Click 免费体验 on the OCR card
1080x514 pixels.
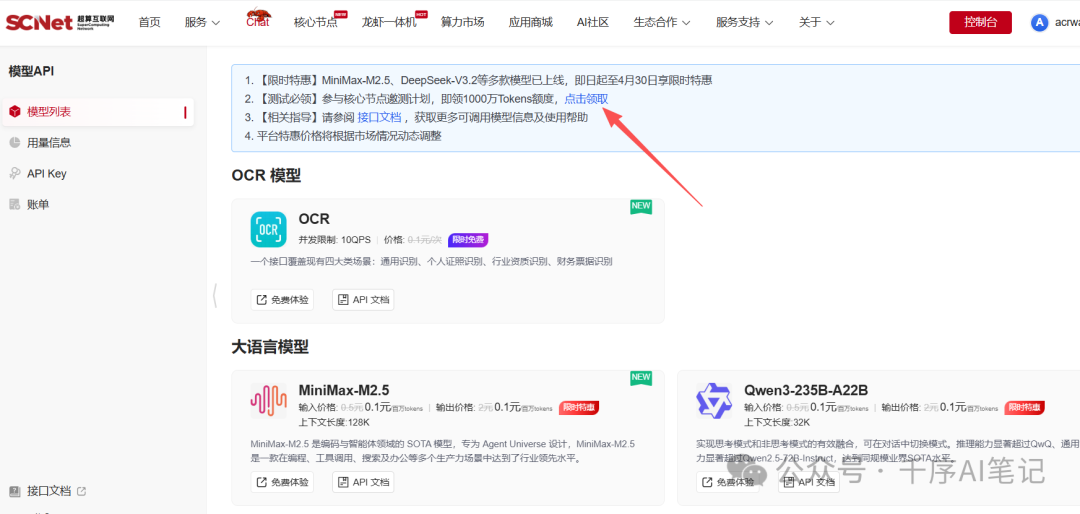pyautogui.click(x=282, y=300)
